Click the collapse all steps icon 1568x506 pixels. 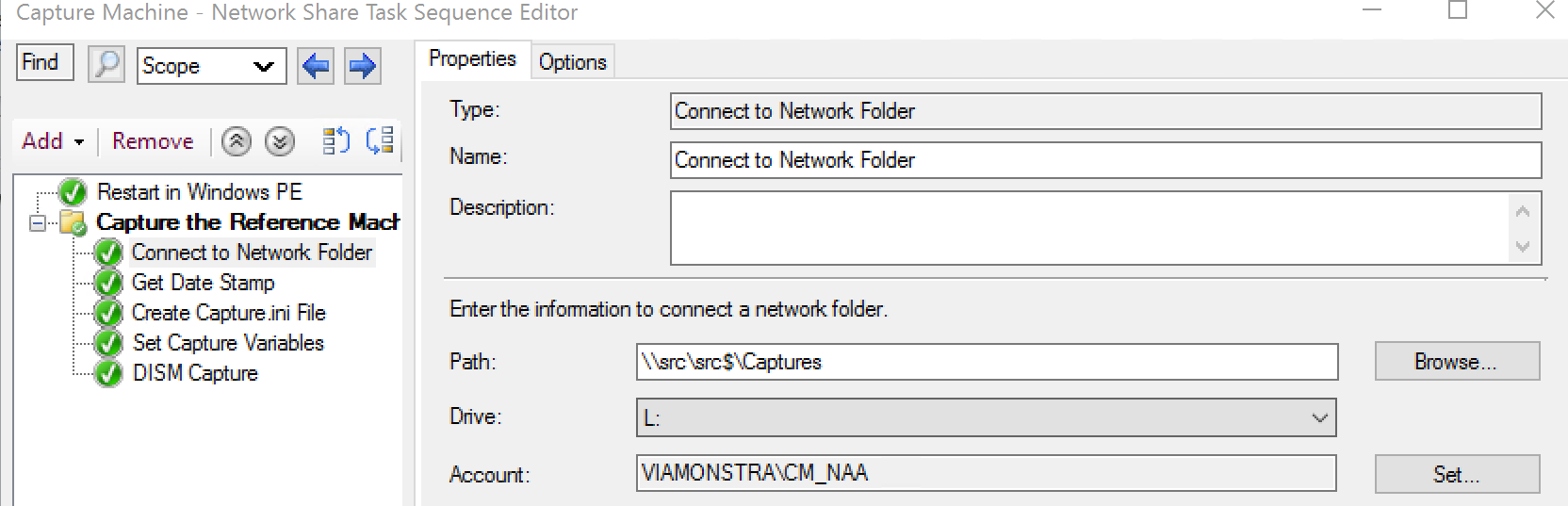coord(380,141)
